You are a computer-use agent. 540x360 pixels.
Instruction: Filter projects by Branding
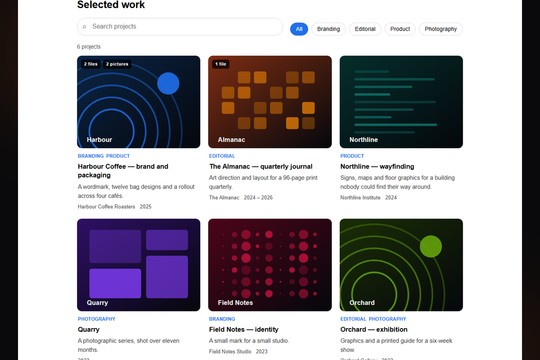(x=328, y=29)
